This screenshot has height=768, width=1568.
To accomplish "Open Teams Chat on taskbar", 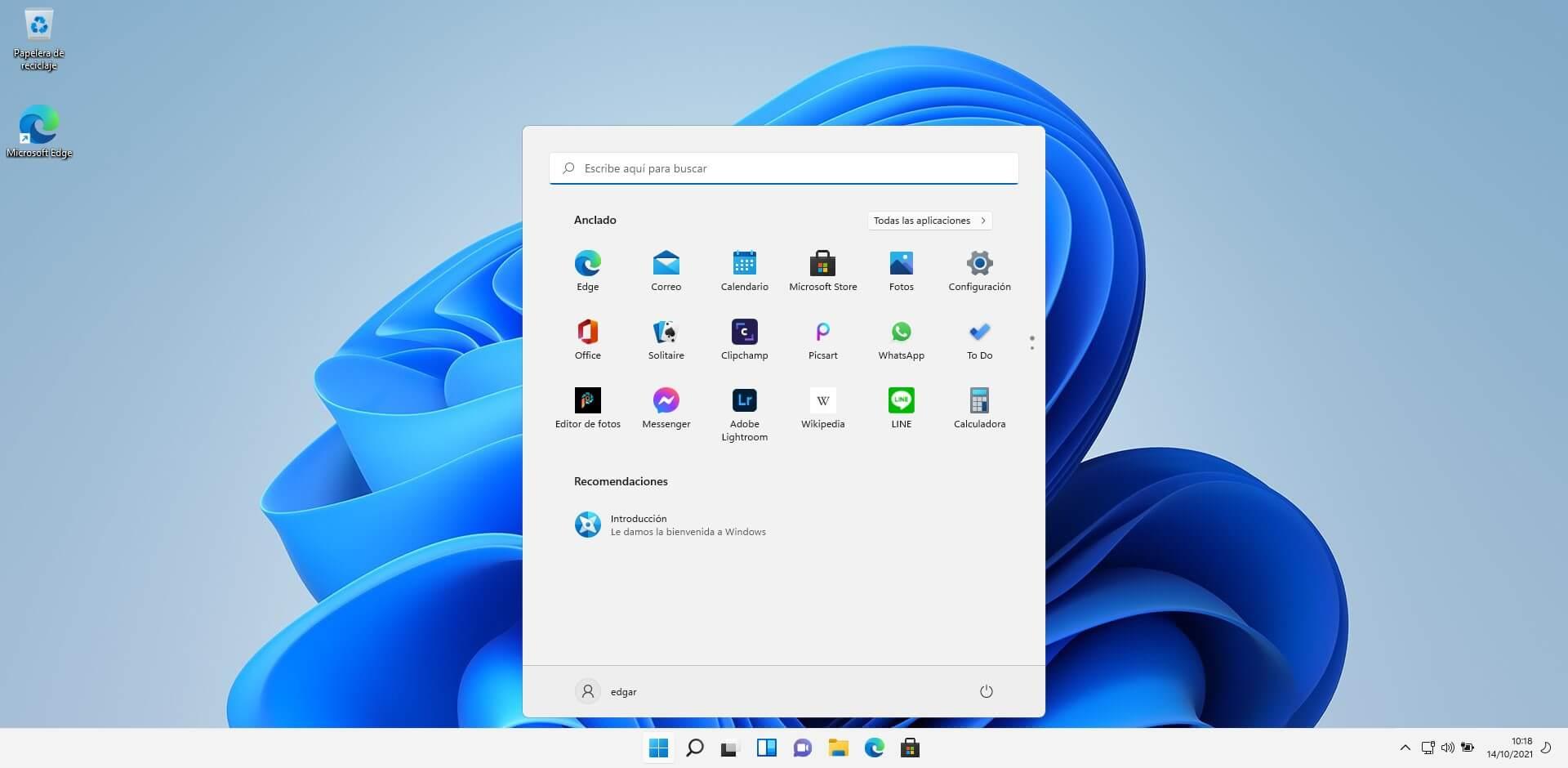I will (802, 748).
